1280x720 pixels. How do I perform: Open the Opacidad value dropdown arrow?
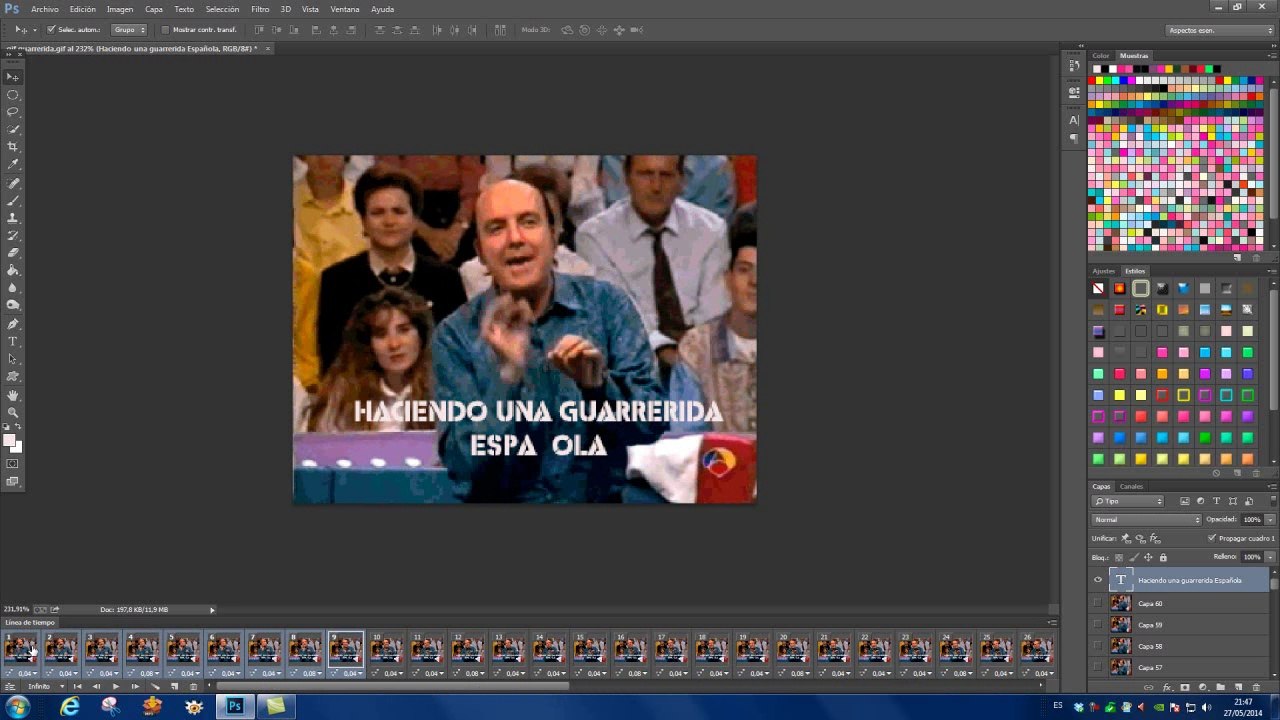pos(1270,520)
